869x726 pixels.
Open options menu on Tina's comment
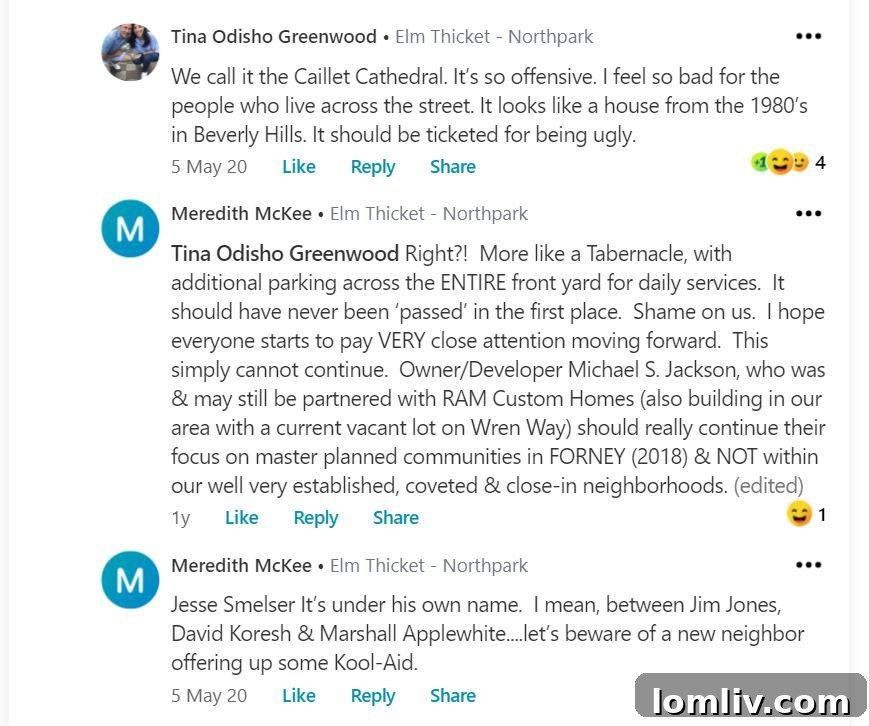tap(808, 37)
